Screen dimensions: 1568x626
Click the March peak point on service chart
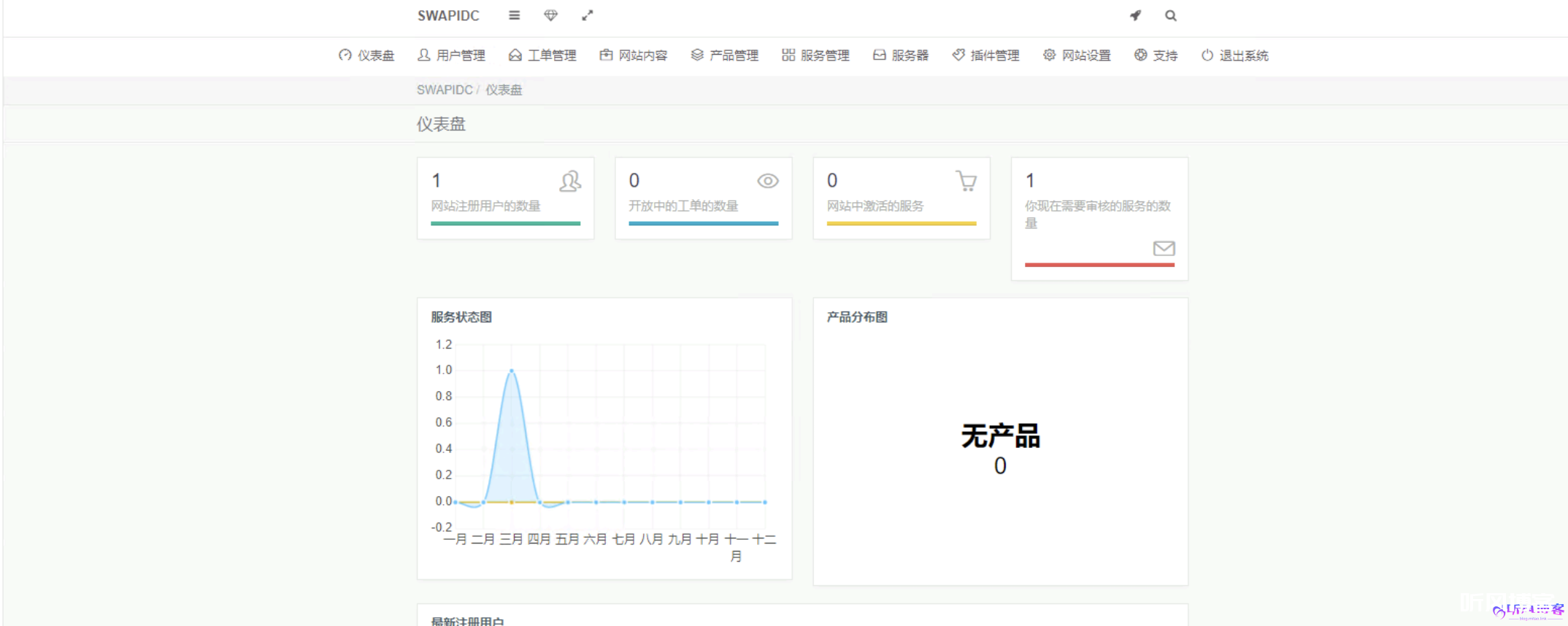(x=512, y=371)
